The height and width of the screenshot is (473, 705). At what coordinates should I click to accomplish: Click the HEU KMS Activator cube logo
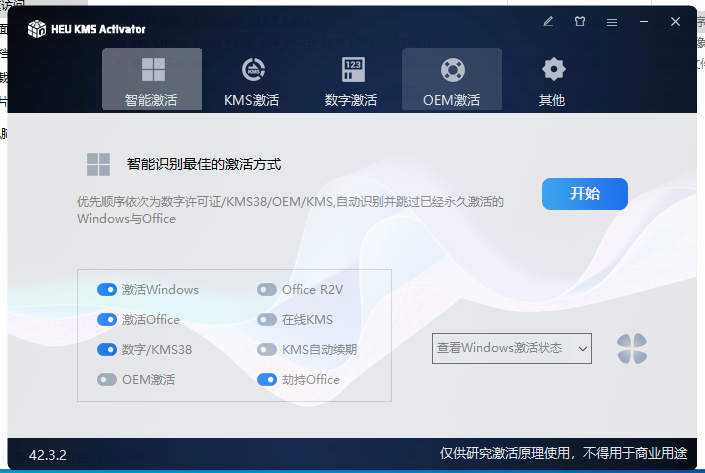[37, 29]
